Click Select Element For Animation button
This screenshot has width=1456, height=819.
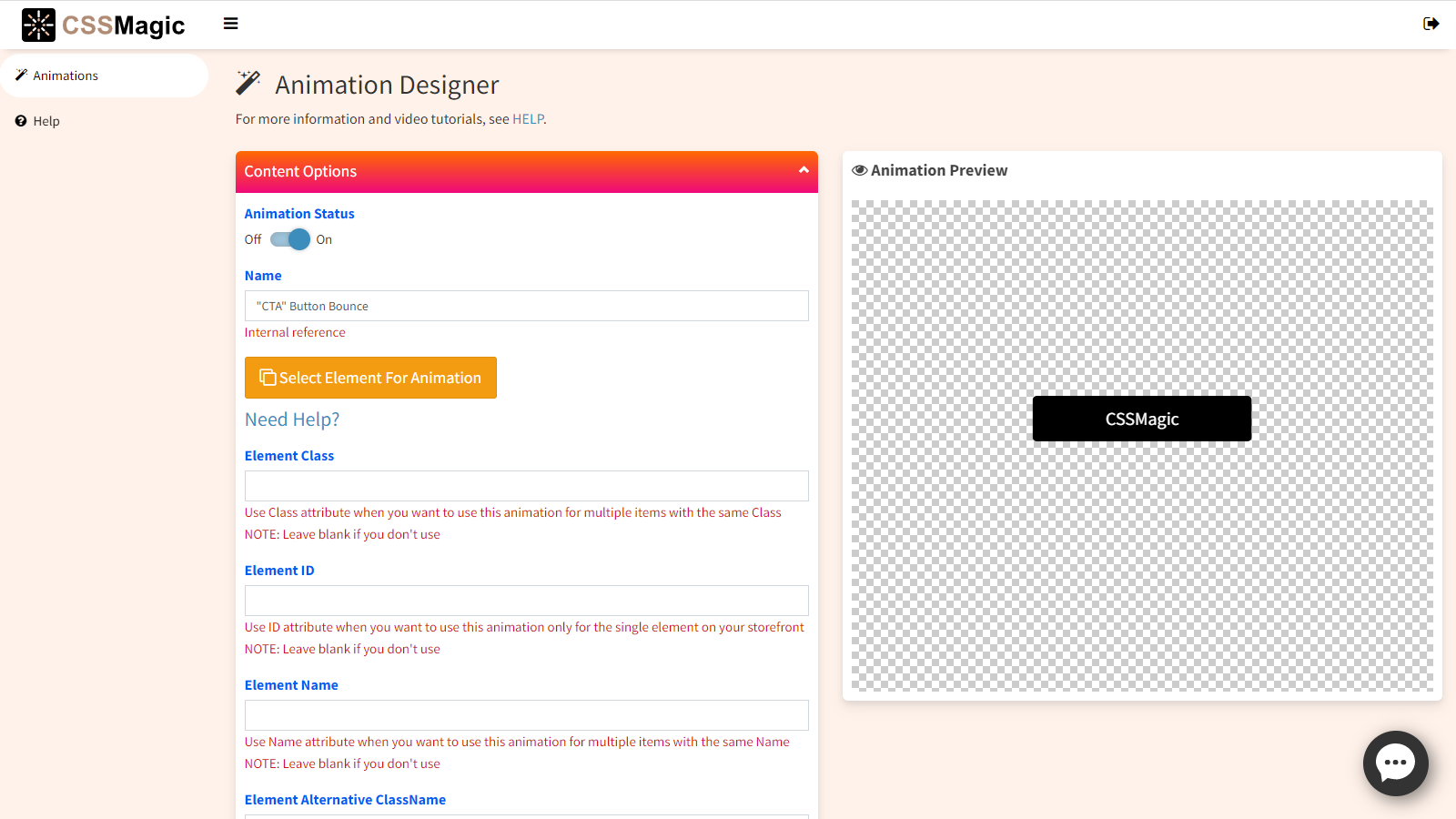pyautogui.click(x=370, y=377)
